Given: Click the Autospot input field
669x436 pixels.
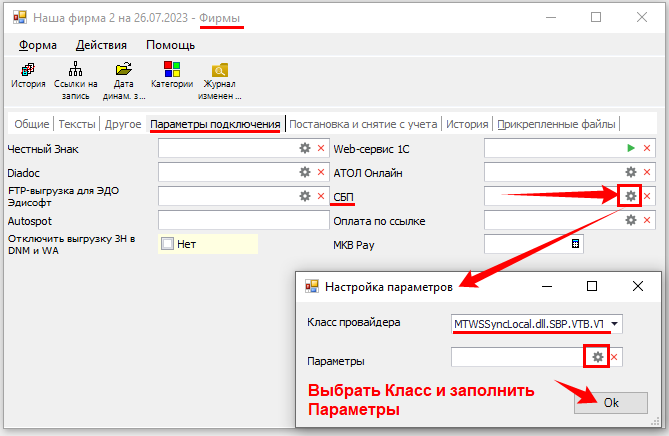Looking at the screenshot, I should pos(243,220).
